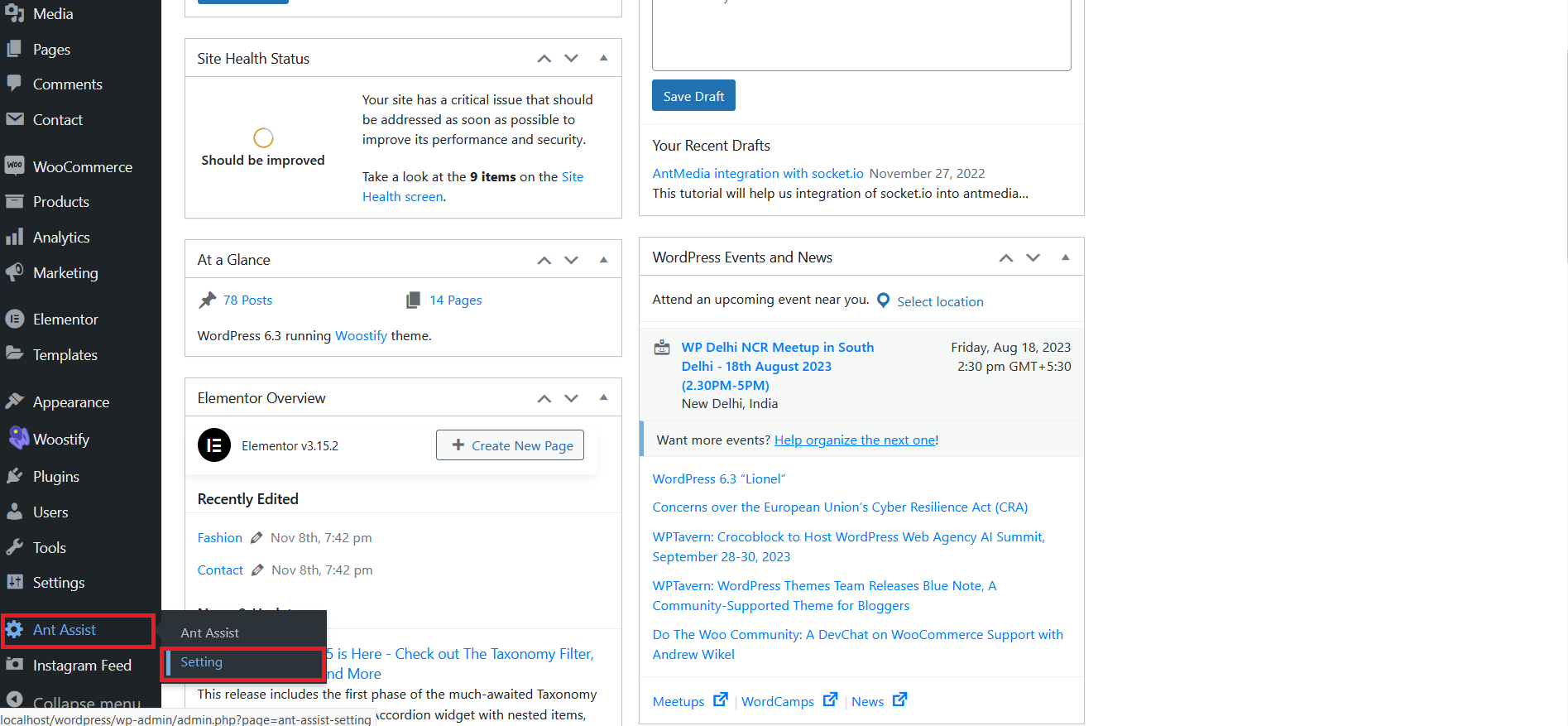This screenshot has height=726, width=1568.
Task: Click the Contact envelope icon
Action: pos(14,119)
